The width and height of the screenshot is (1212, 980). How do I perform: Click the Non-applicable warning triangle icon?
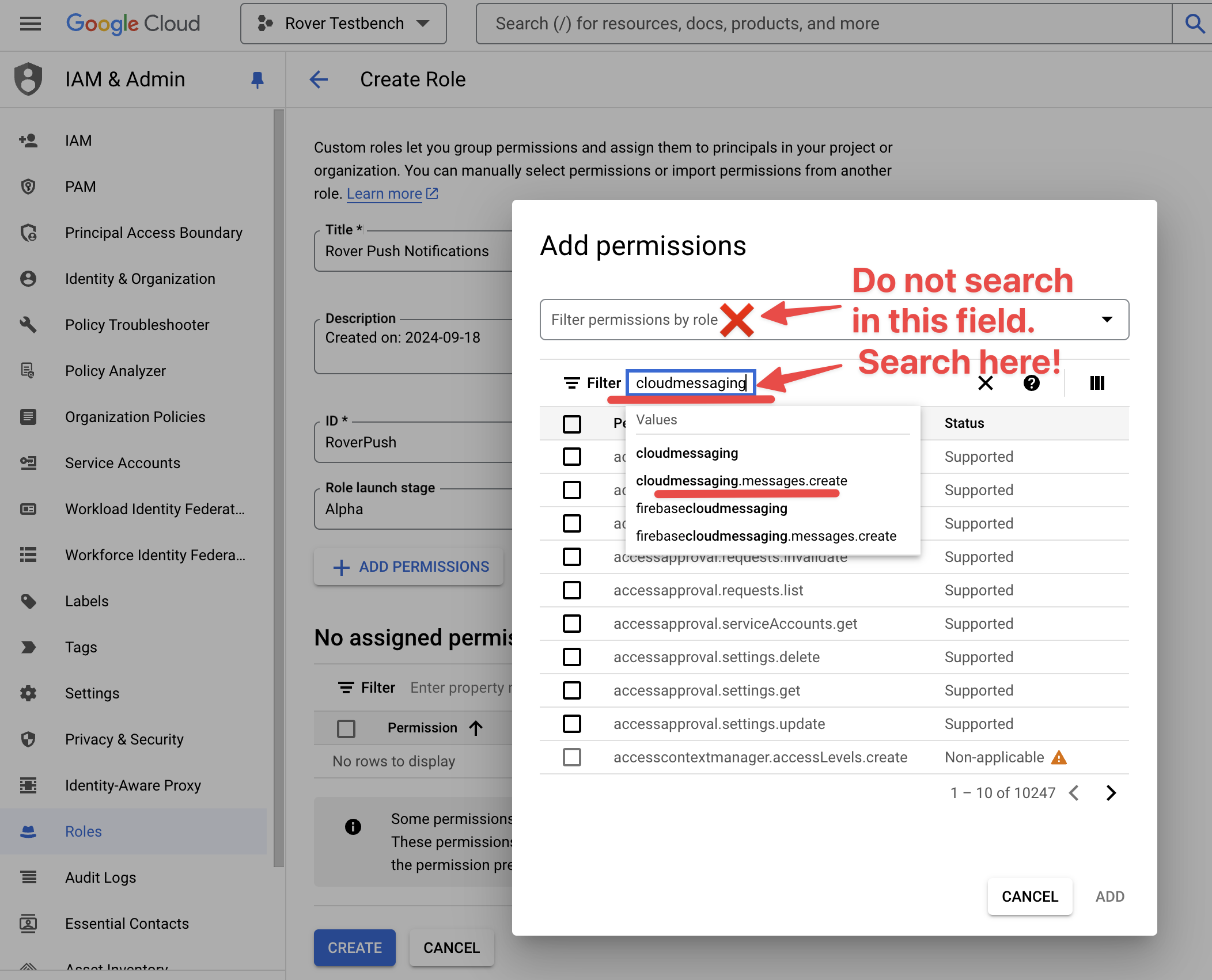[x=1059, y=757]
